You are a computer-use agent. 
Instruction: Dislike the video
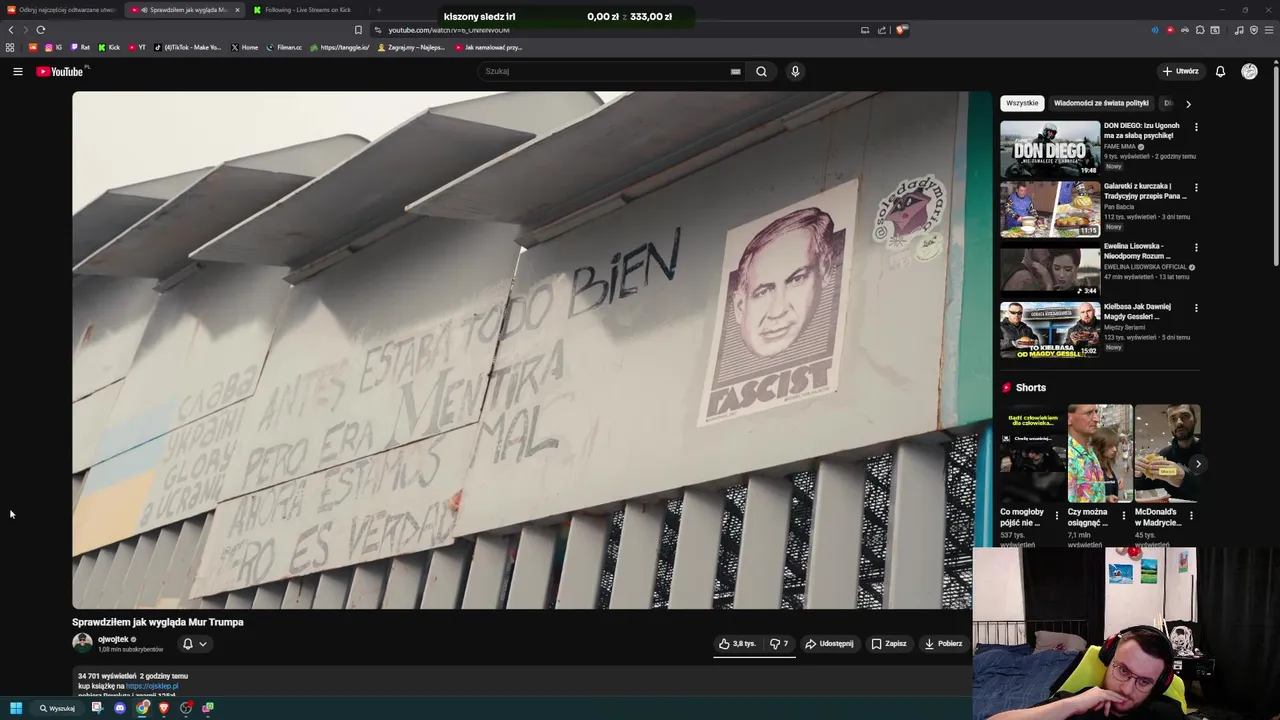pos(778,644)
